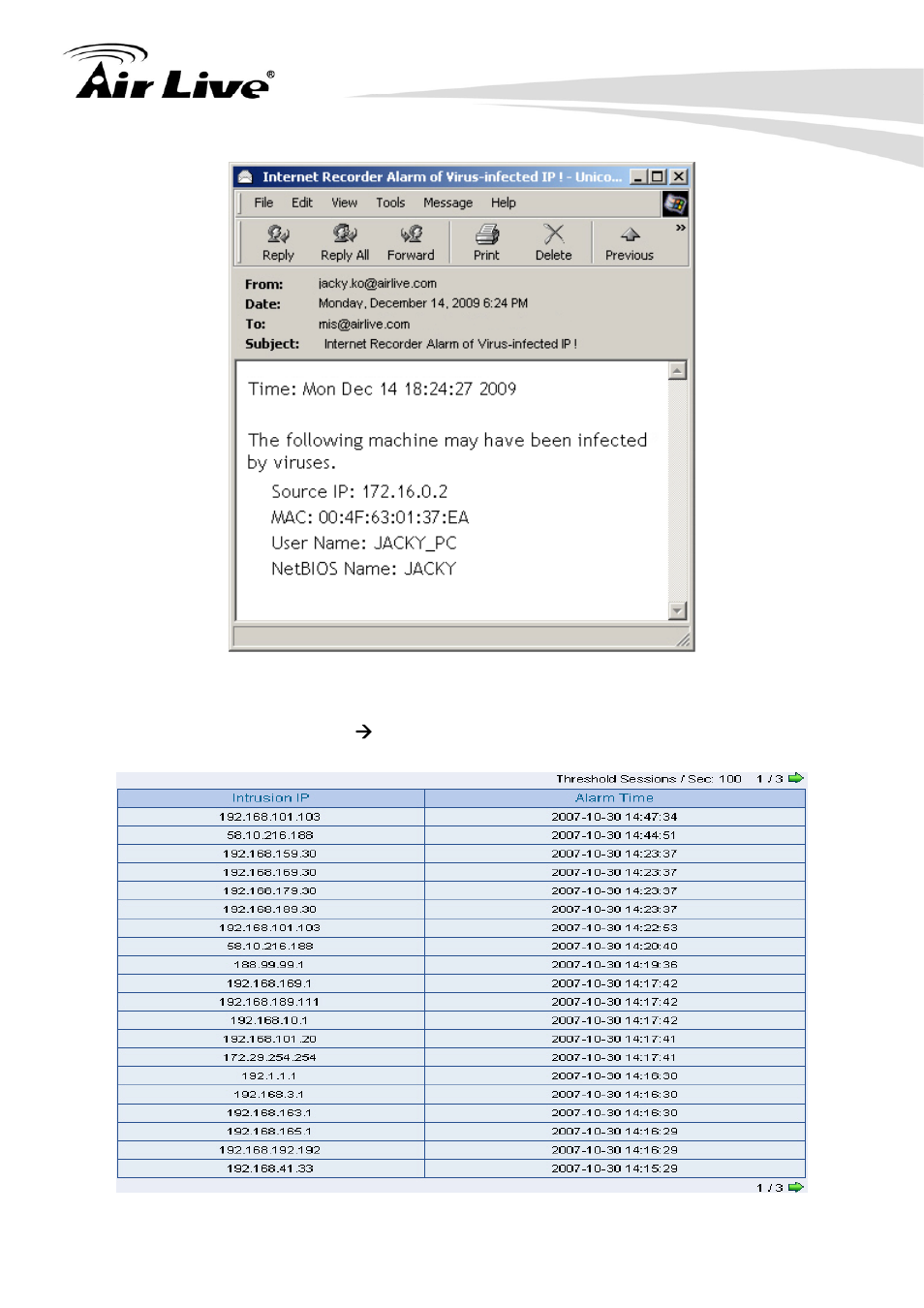The height and width of the screenshot is (1308, 924).
Task: Click the Alarm Time column header
Action: [x=614, y=798]
